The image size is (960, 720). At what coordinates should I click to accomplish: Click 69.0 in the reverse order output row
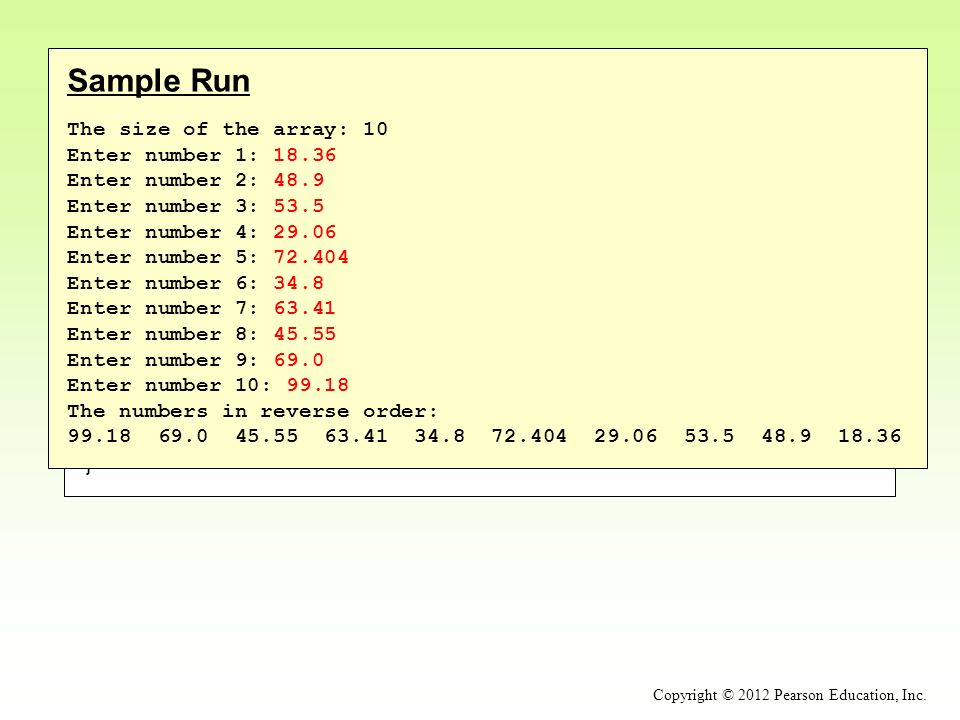pyautogui.click(x=183, y=436)
